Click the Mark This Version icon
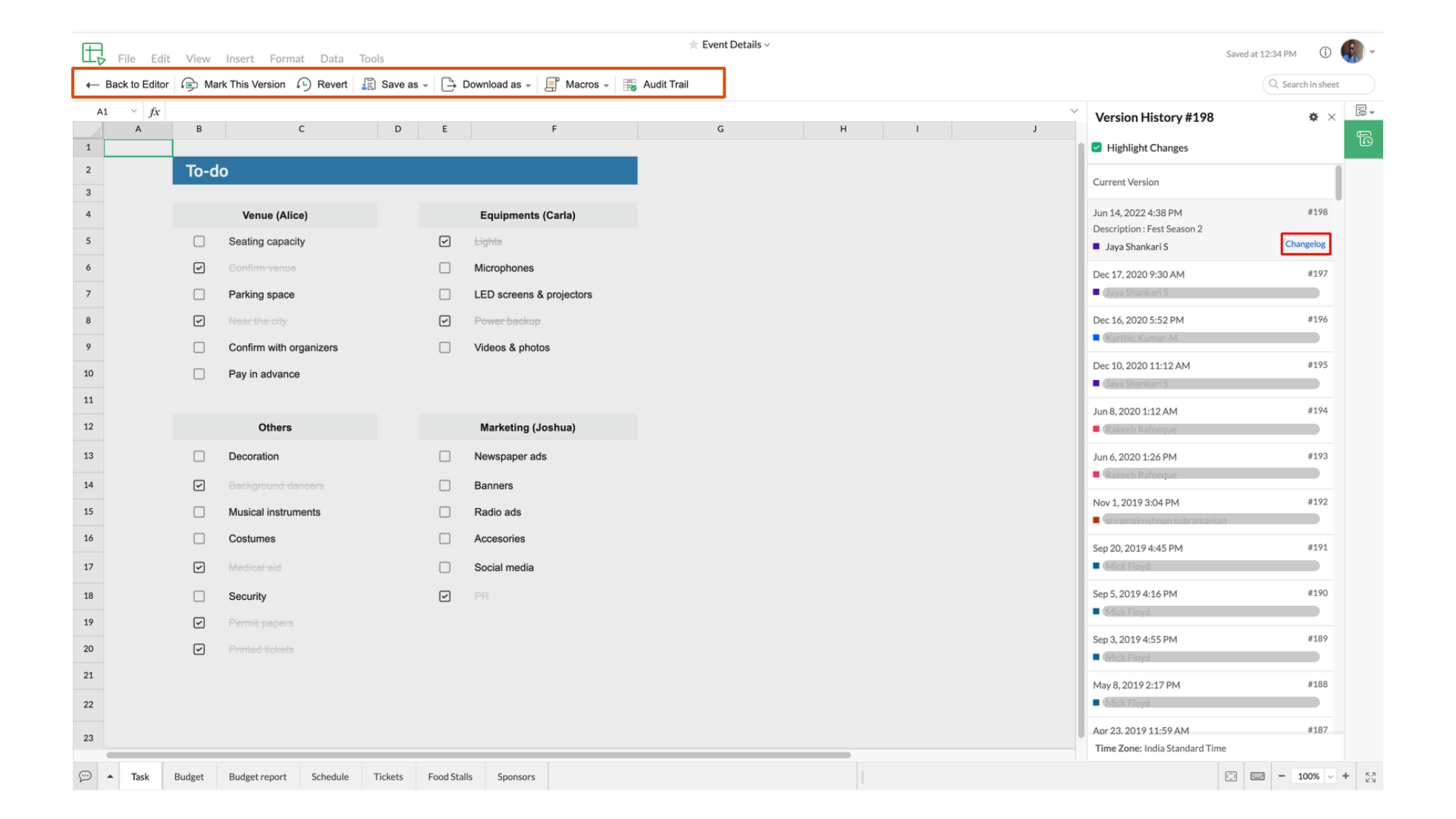Image resolution: width=1456 pixels, height=819 pixels. (190, 84)
